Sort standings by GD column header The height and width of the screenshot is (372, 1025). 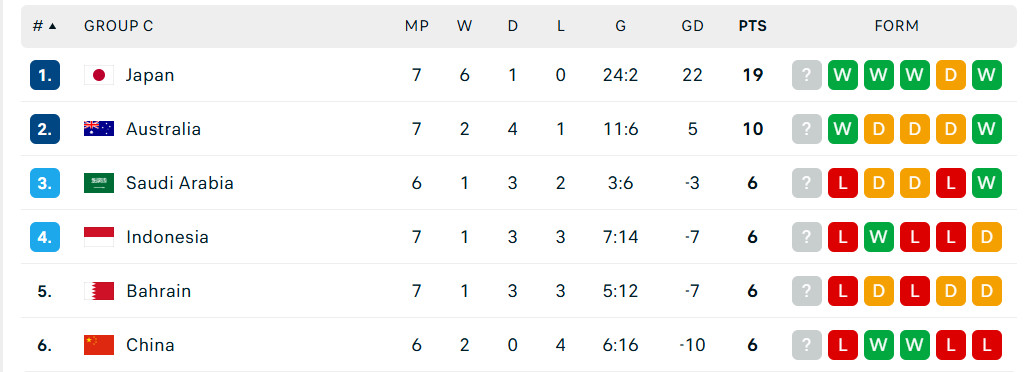tap(692, 26)
